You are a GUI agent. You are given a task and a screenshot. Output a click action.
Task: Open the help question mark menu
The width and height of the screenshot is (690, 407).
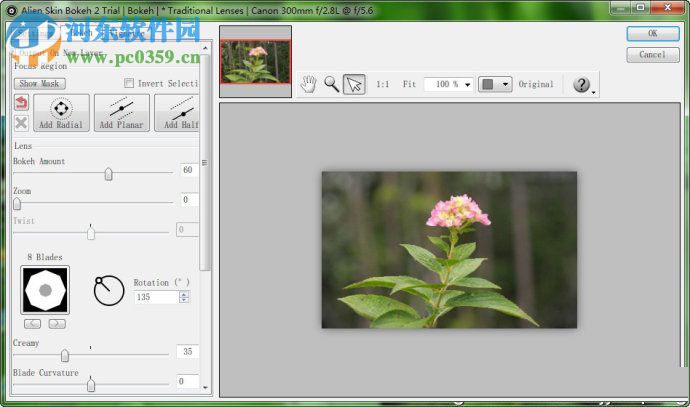pyautogui.click(x=582, y=84)
